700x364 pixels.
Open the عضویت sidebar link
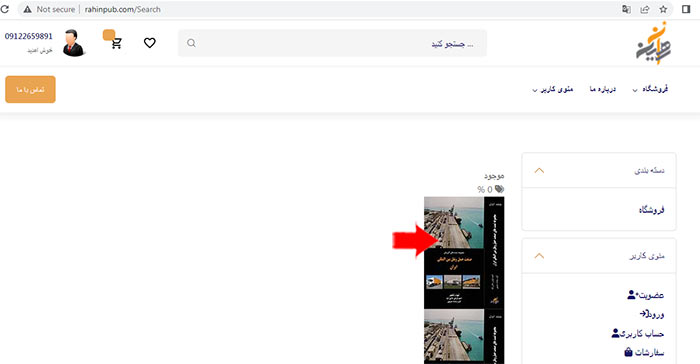point(646,295)
